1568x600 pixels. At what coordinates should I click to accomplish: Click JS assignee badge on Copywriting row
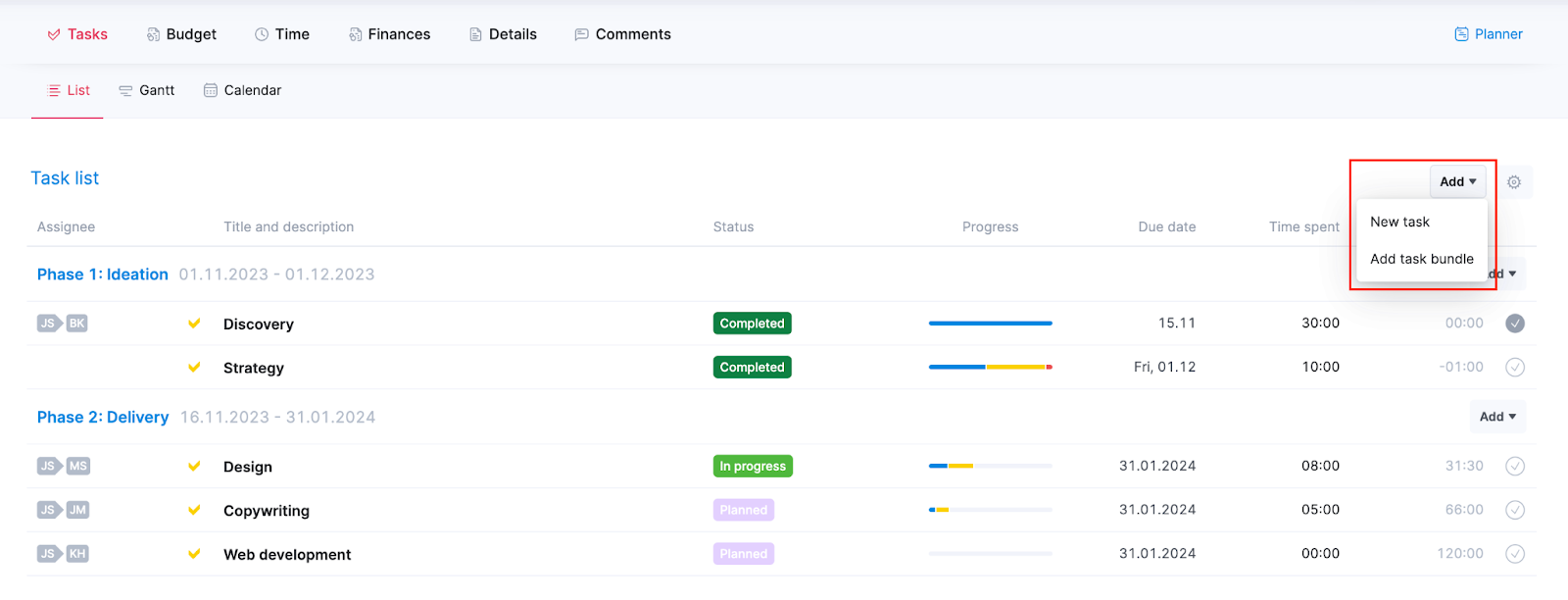pos(48,510)
